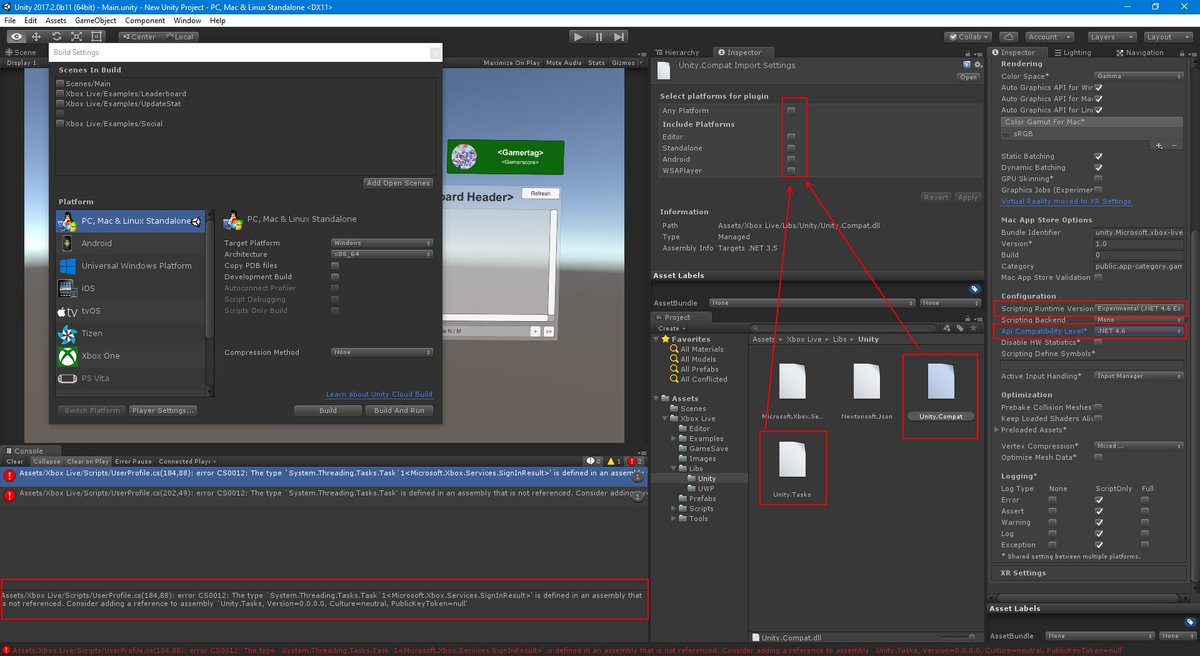This screenshot has height=656, width=1200.
Task: Select the Unity.Tasks file
Action: [x=791, y=466]
